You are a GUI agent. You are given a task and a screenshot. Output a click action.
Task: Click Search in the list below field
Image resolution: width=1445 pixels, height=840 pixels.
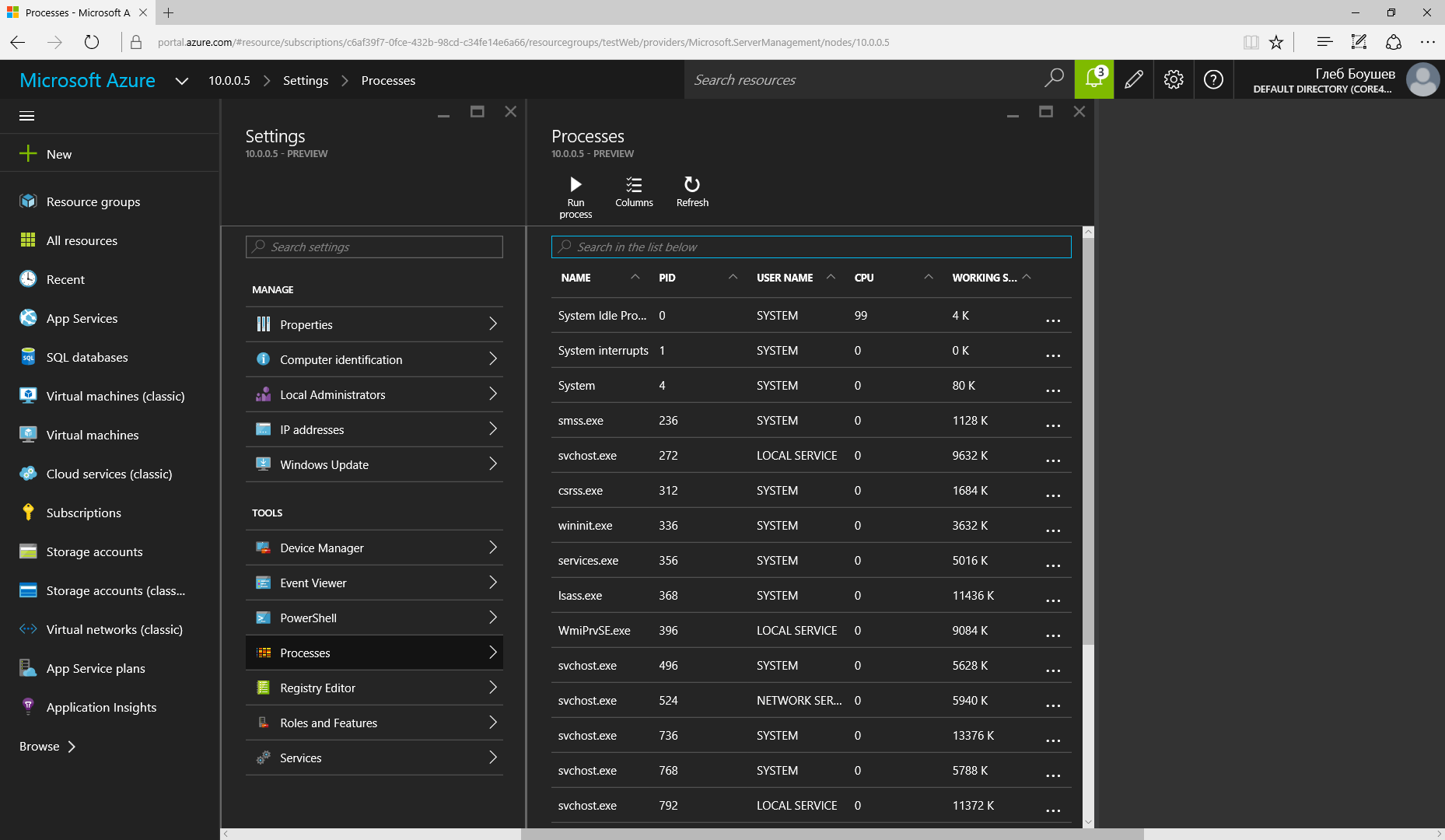[811, 247]
